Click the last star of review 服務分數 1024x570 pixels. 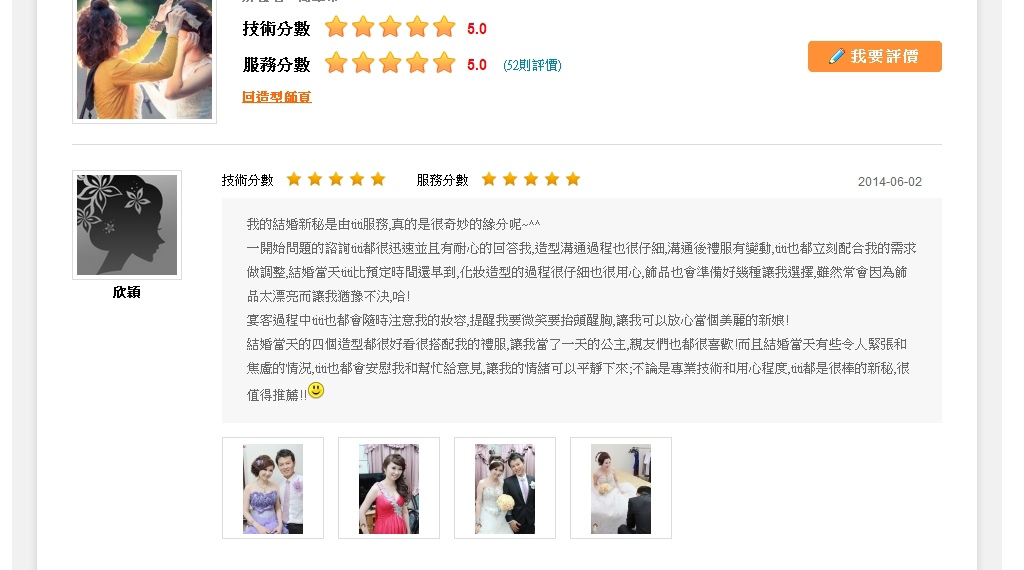[x=573, y=179]
